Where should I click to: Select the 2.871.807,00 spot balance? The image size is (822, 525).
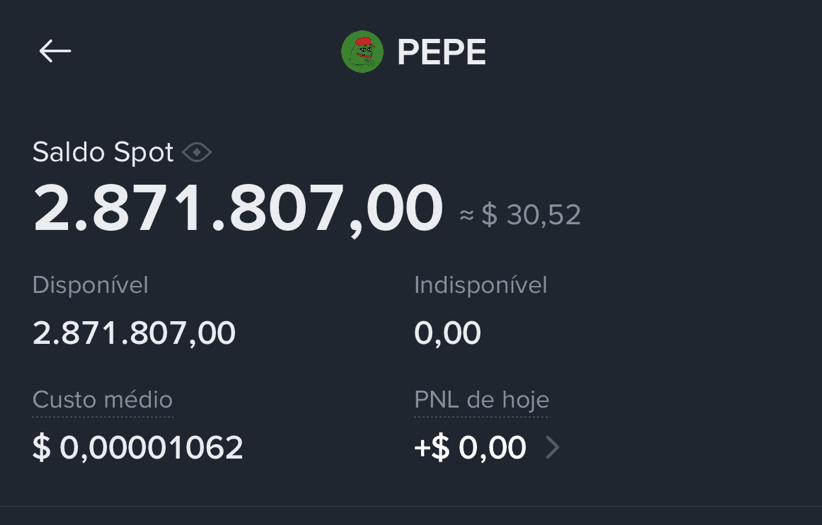(237, 209)
